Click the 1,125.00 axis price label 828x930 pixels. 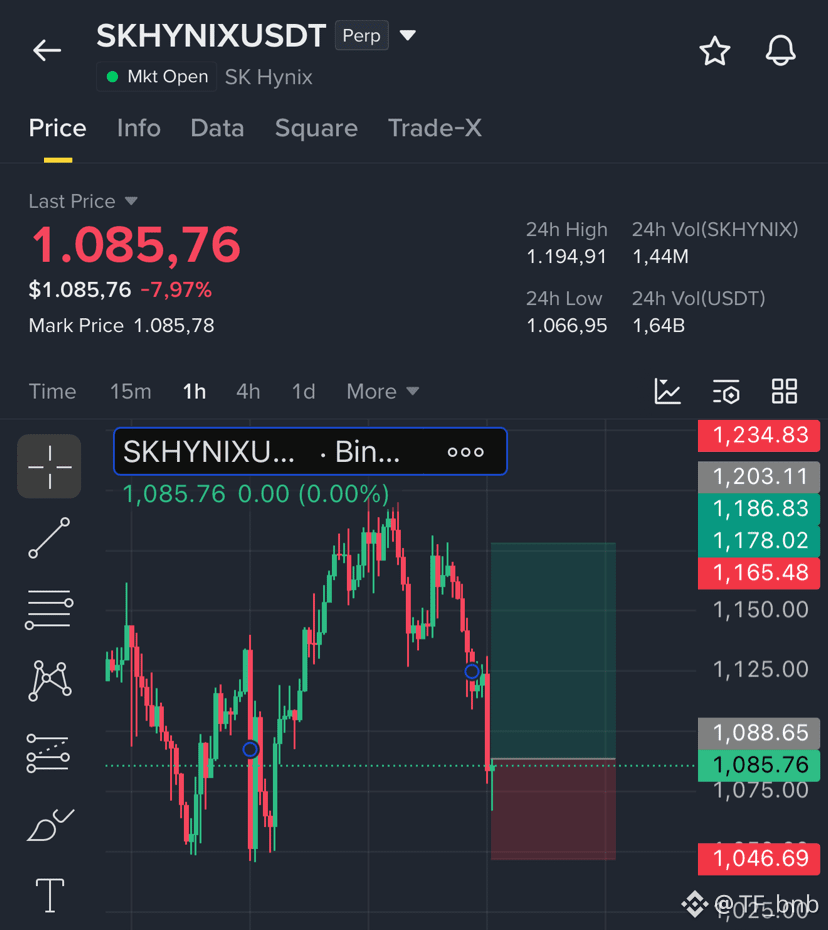click(760, 670)
